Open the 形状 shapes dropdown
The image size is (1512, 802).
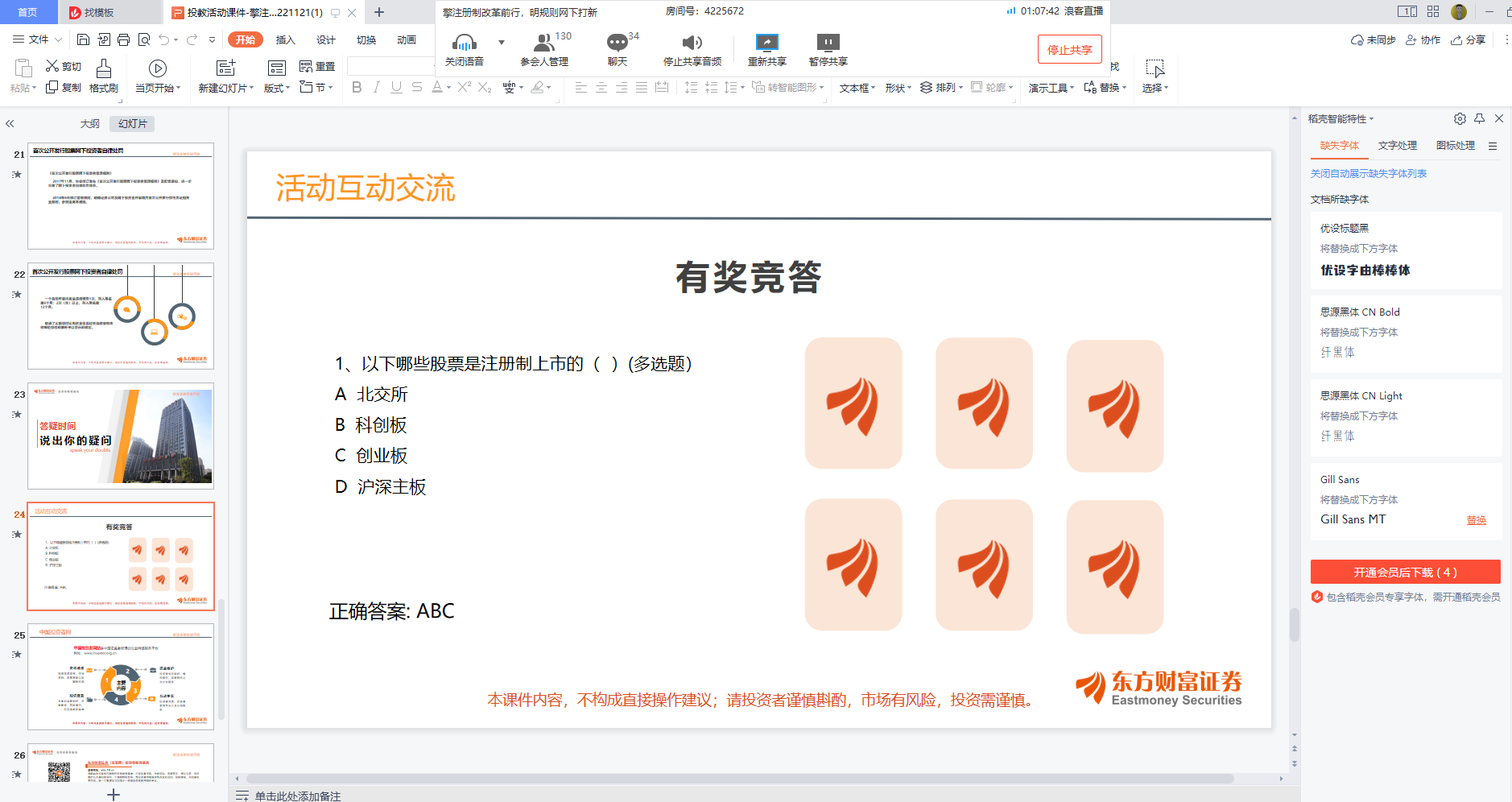tap(898, 88)
